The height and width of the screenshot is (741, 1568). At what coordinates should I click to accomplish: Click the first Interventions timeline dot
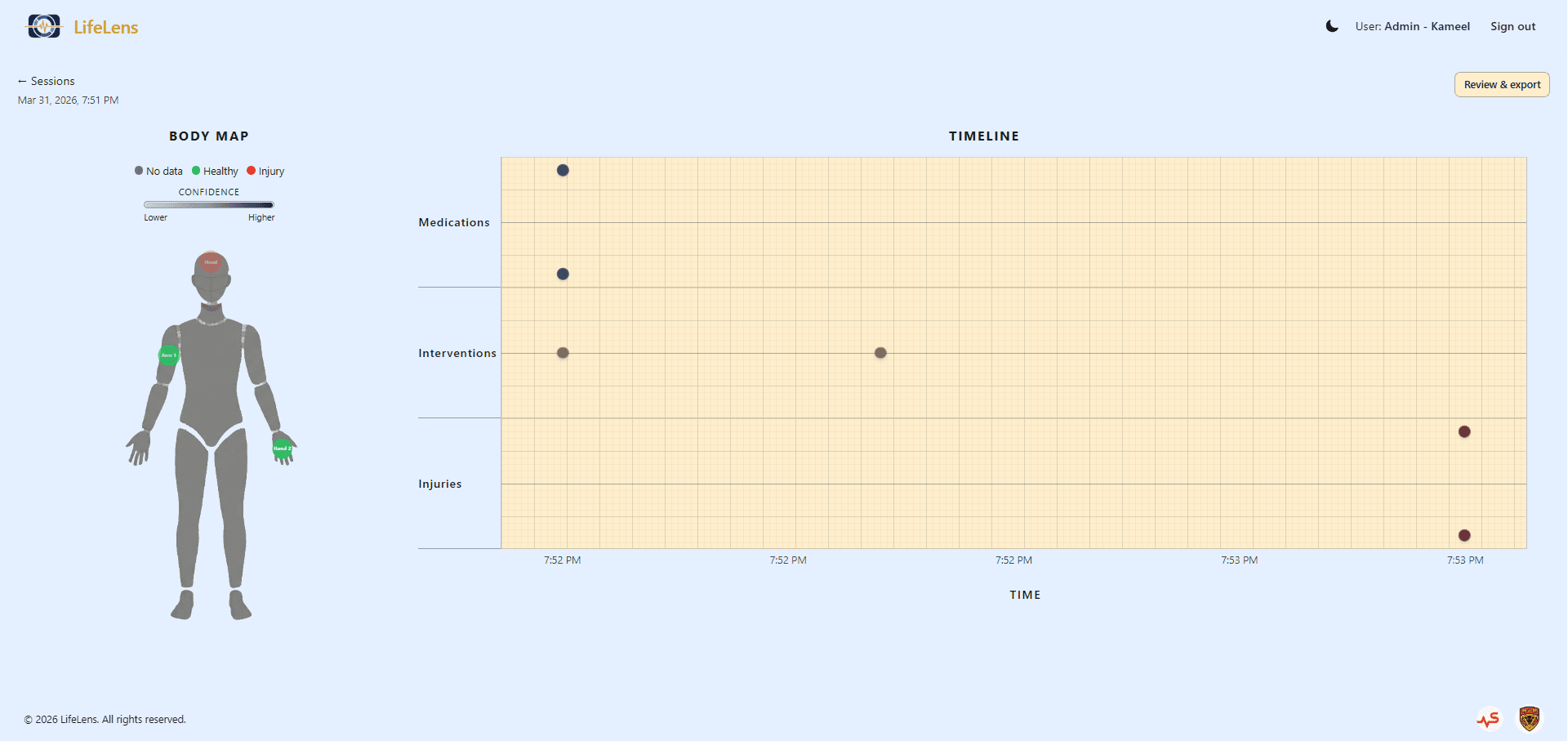(563, 353)
